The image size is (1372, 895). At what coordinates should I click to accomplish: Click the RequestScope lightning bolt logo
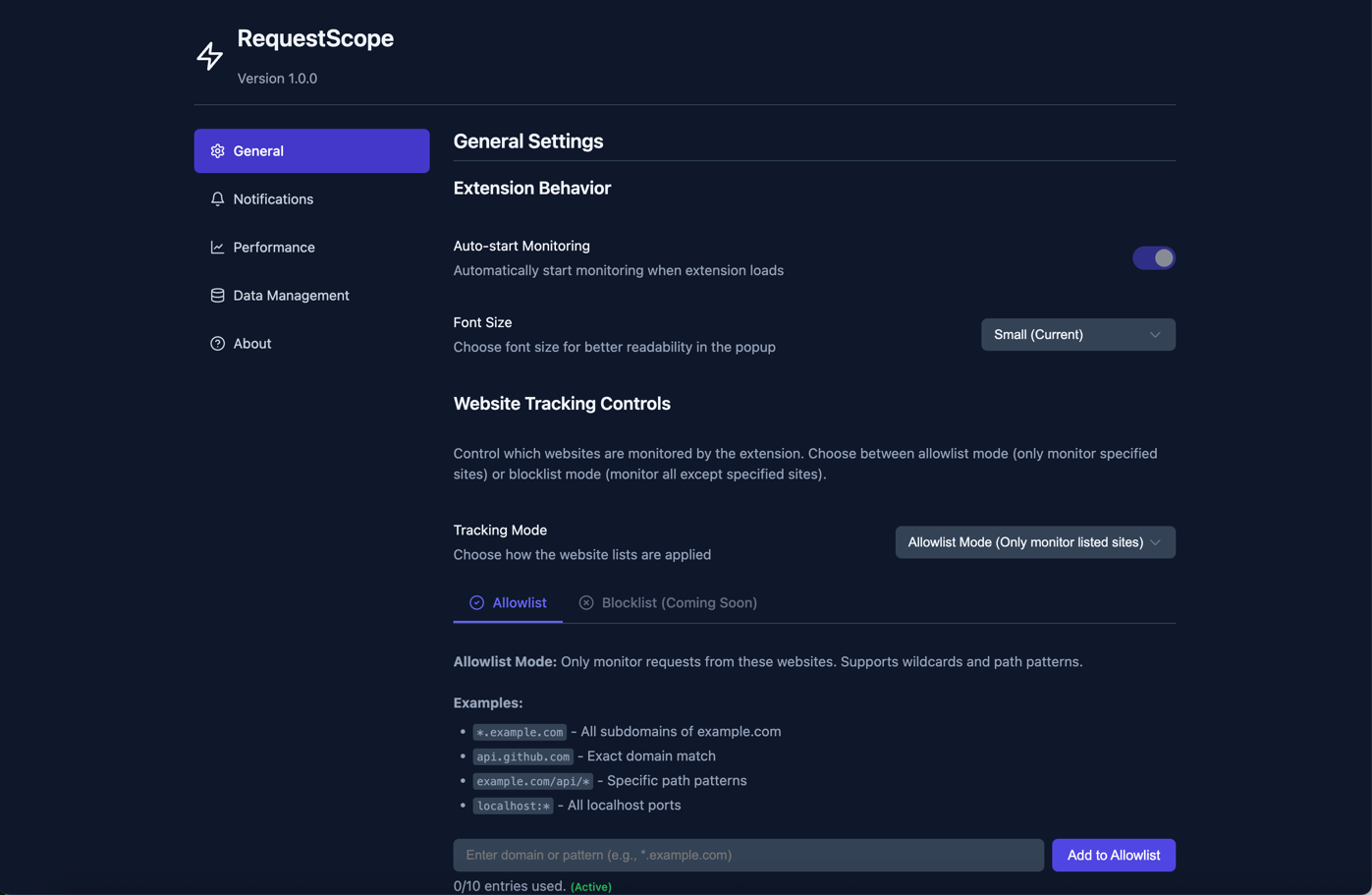coord(209,56)
